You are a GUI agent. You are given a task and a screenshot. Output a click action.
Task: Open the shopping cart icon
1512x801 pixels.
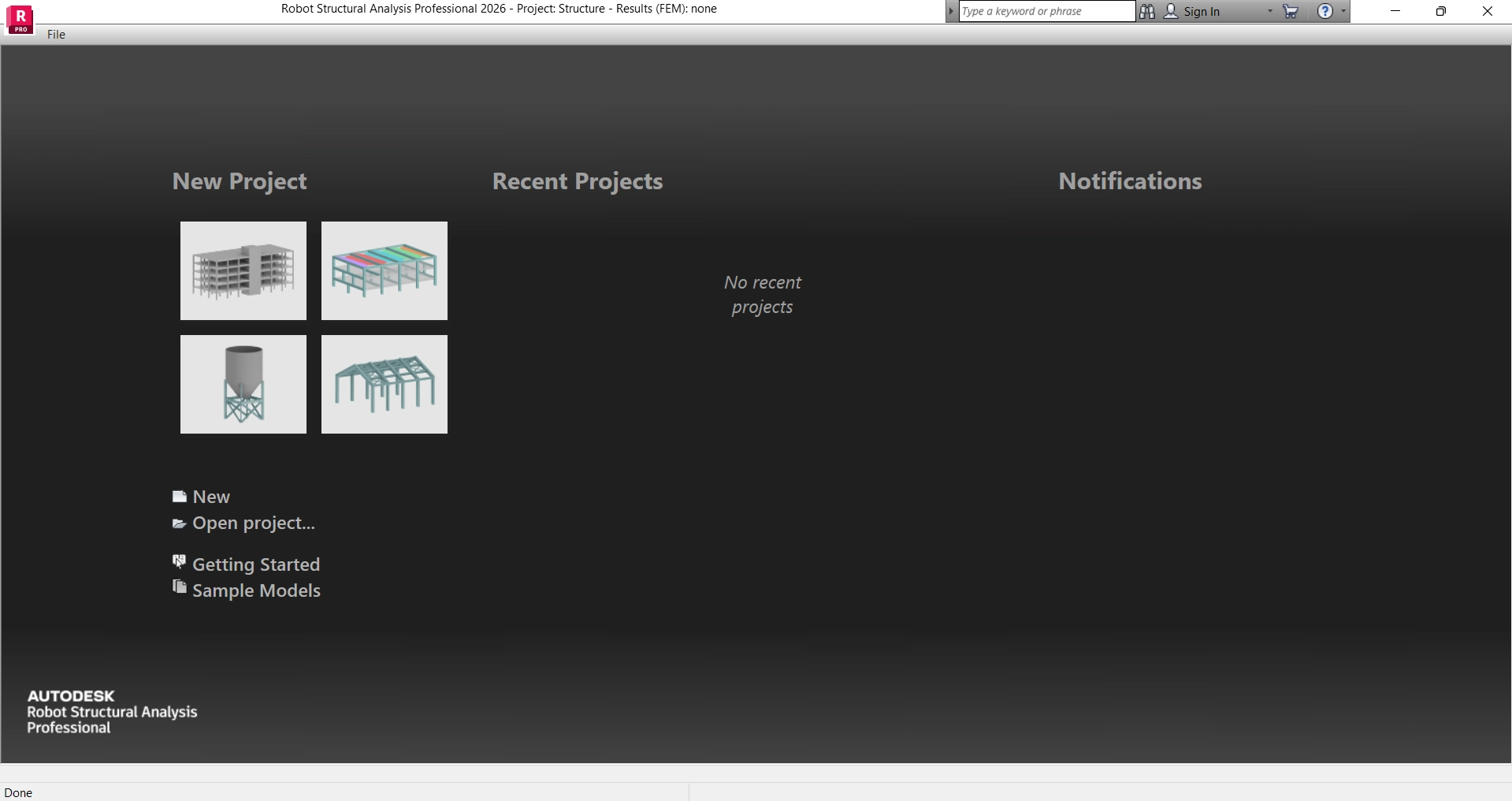click(x=1291, y=11)
